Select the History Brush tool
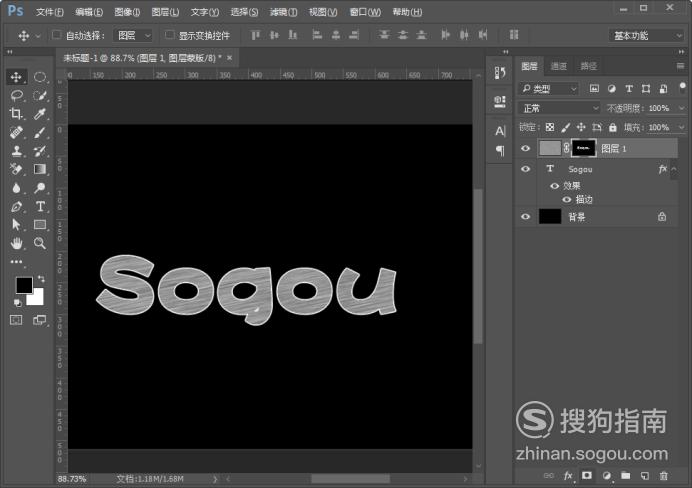 coord(40,151)
